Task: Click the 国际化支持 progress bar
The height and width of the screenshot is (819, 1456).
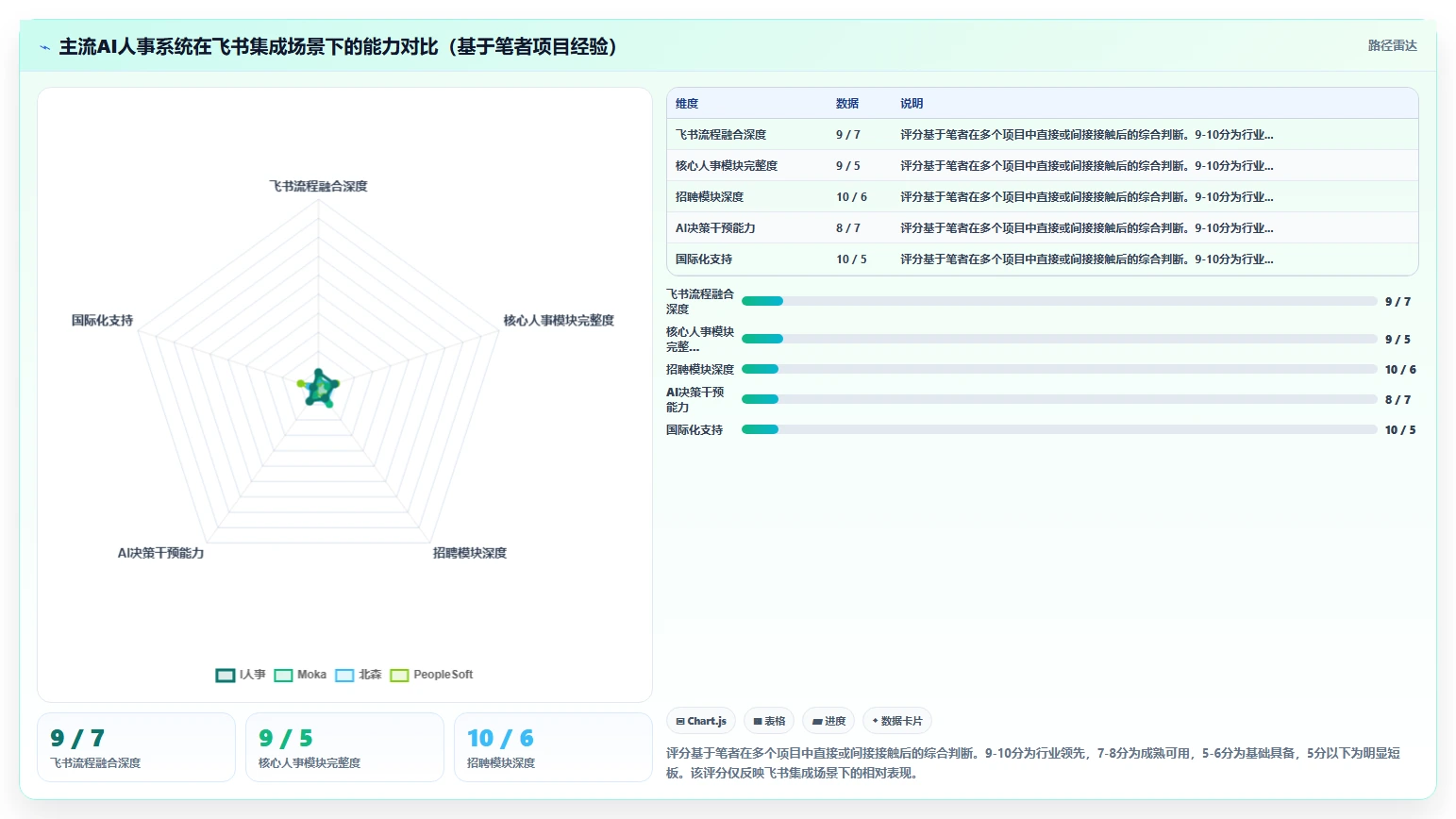Action: (1060, 429)
